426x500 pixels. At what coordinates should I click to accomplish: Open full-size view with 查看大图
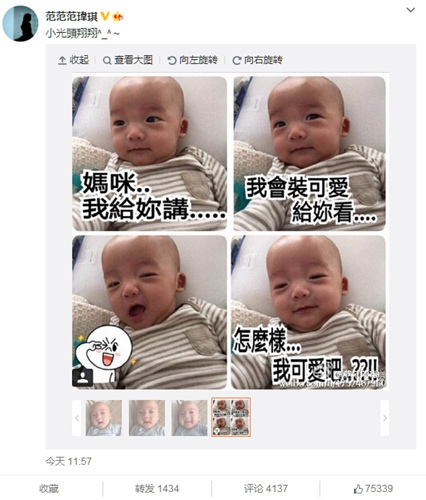click(x=128, y=60)
